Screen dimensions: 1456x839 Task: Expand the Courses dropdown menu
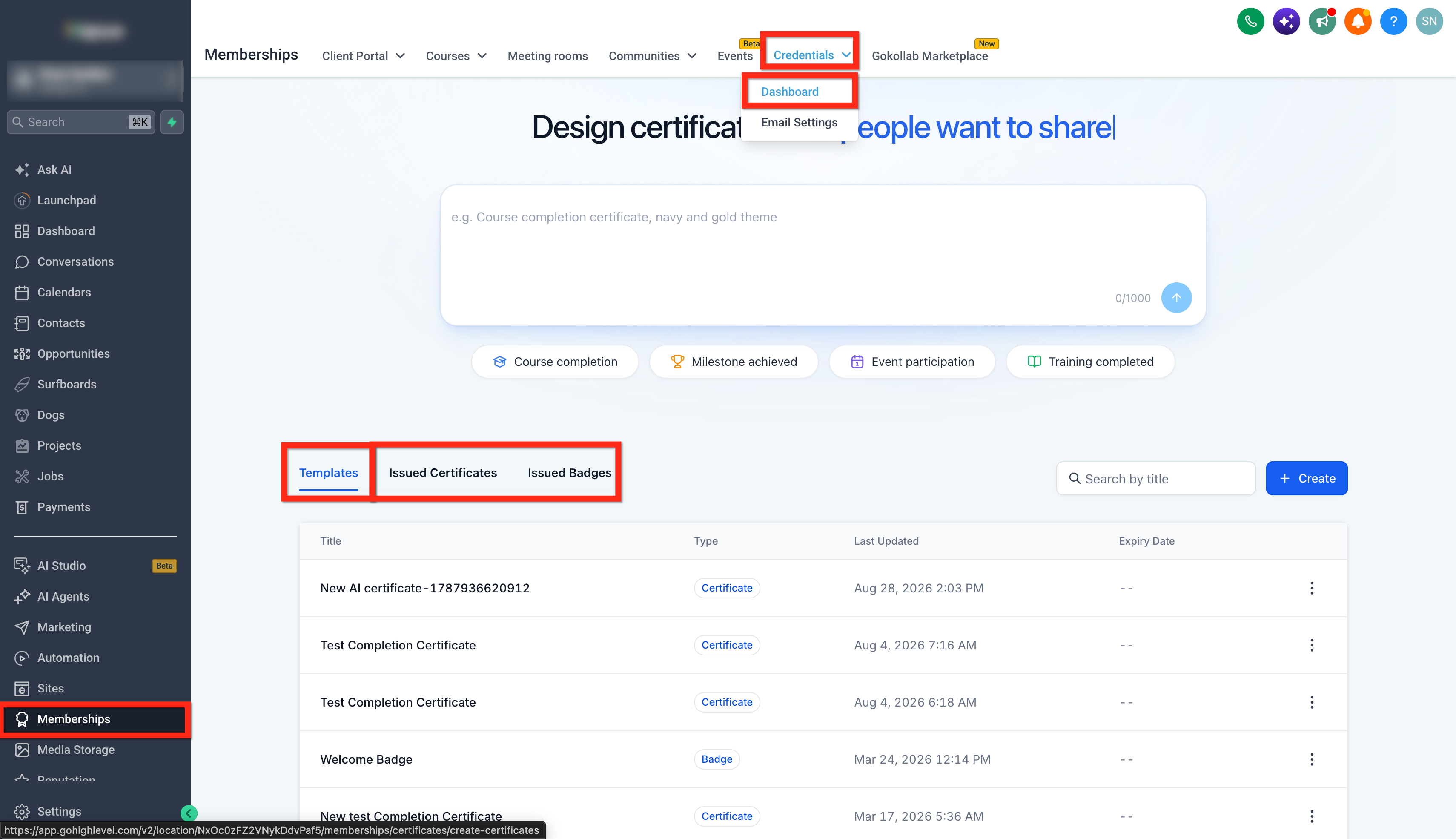point(456,56)
